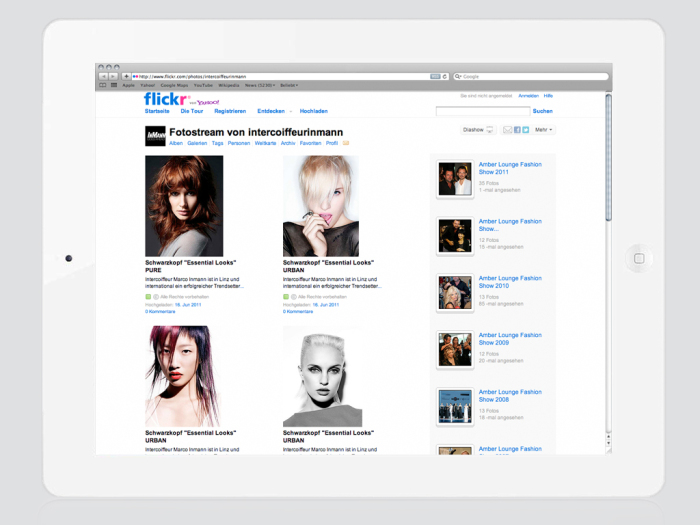Share photostream on Twitter icon
Screen dimensions: 700x525
525,129
